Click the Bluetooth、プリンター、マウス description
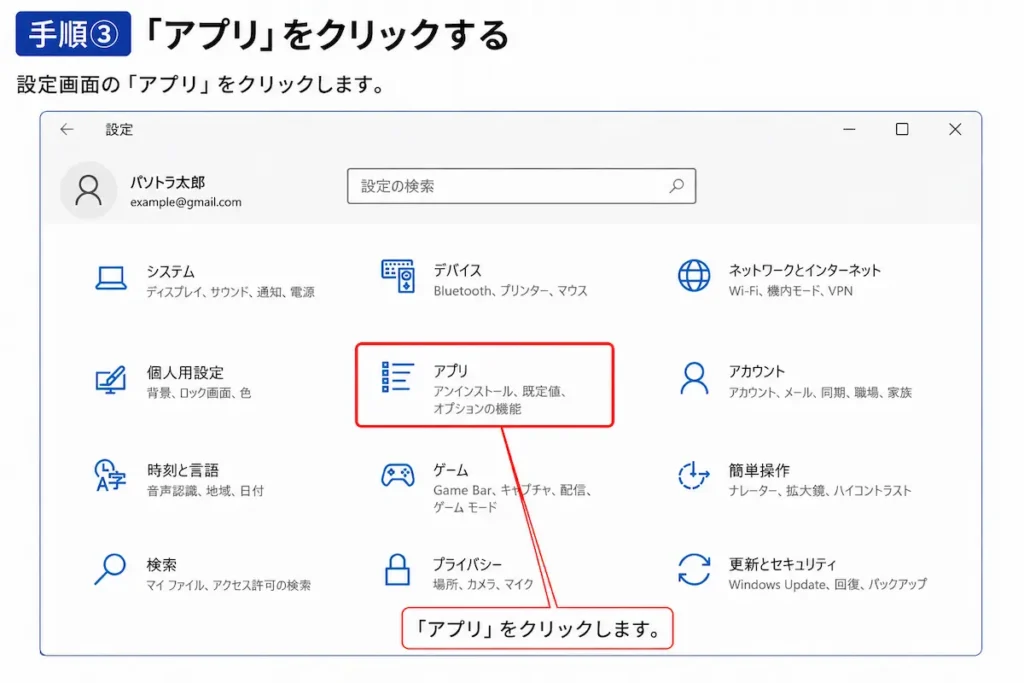The width and height of the screenshot is (1024, 683). coord(510,291)
